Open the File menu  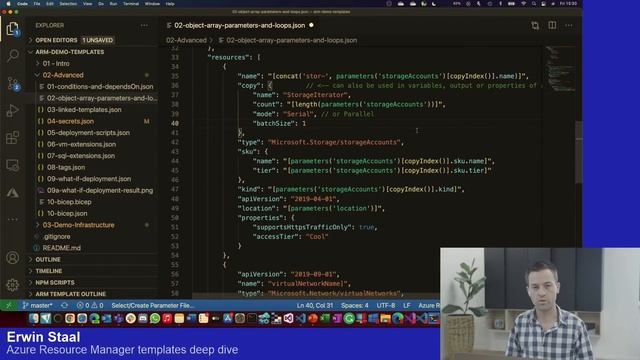pyautogui.click(x=37, y=4)
